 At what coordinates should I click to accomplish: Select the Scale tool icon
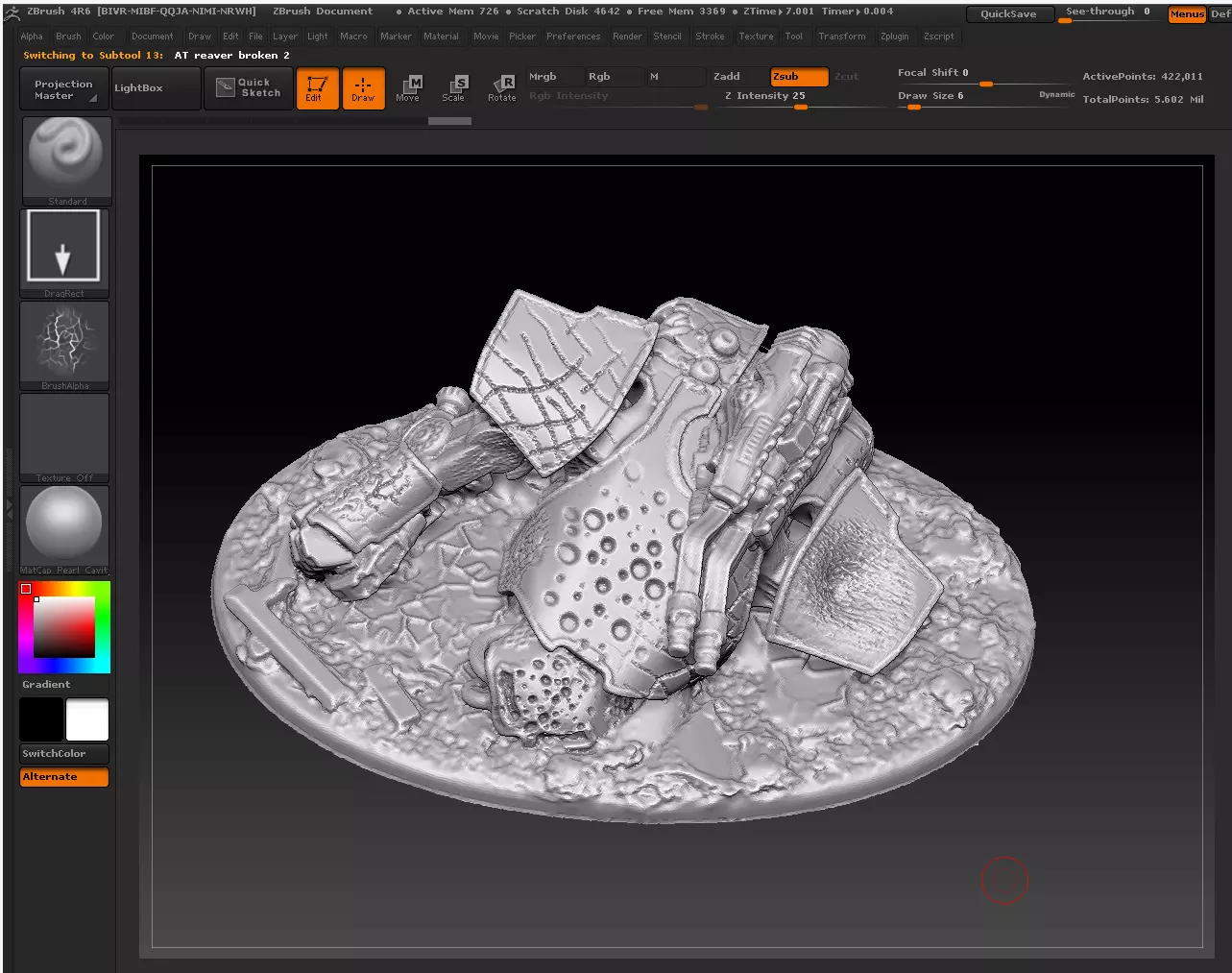[x=454, y=88]
